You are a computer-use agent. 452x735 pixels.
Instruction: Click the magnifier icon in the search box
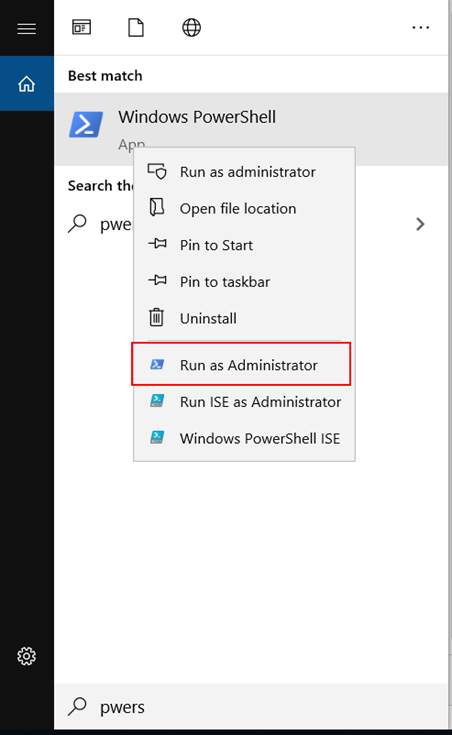tap(77, 706)
